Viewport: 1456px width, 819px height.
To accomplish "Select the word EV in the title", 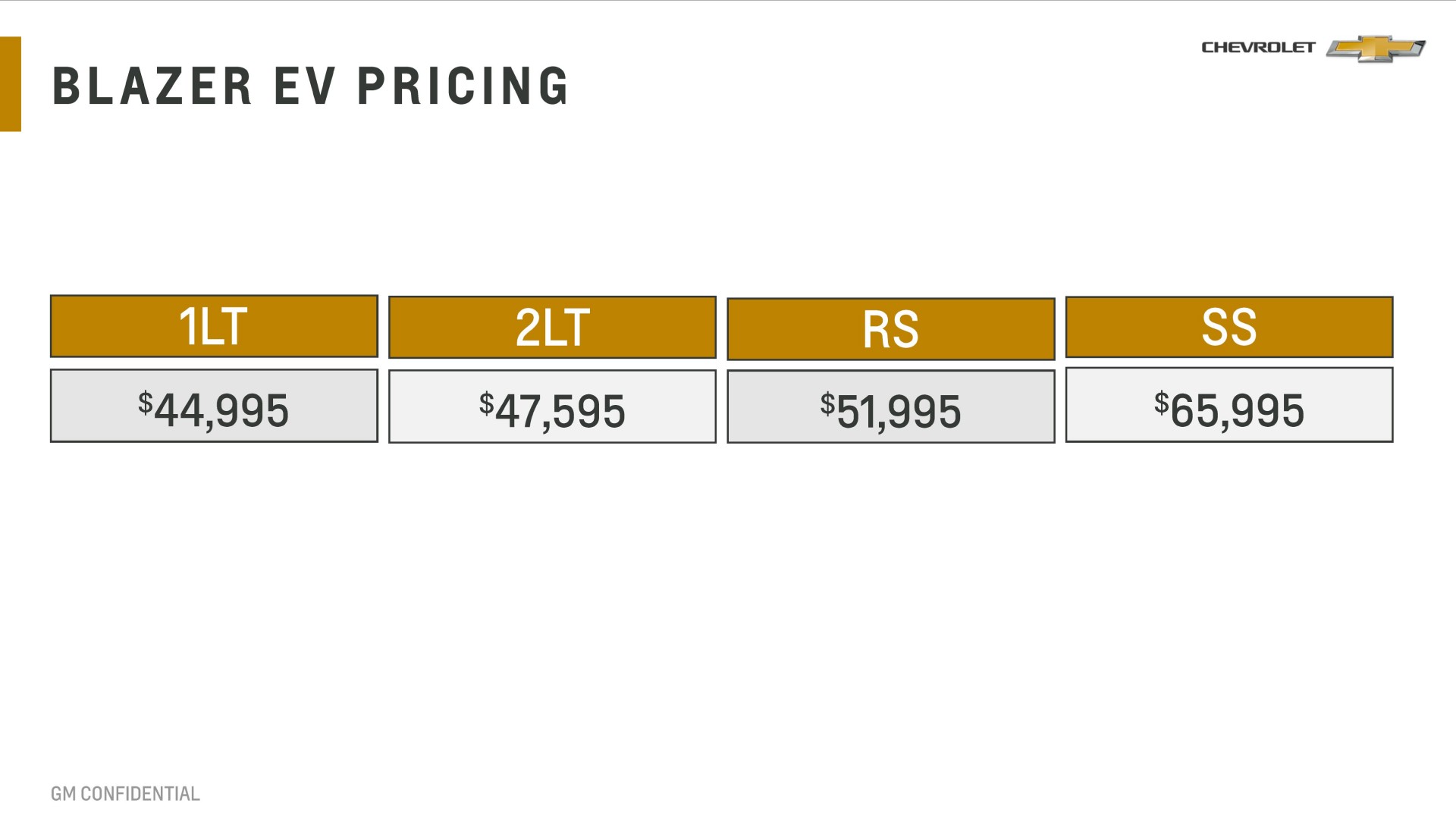I will tap(304, 86).
